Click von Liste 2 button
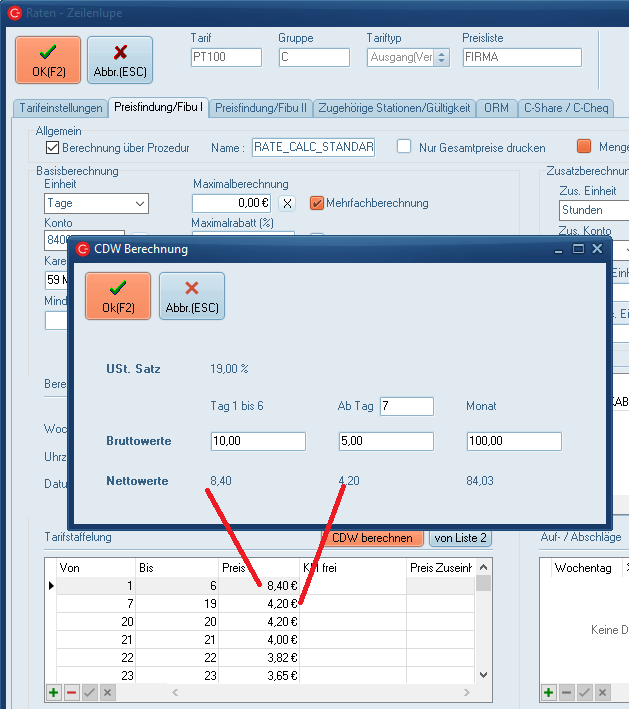 460,538
